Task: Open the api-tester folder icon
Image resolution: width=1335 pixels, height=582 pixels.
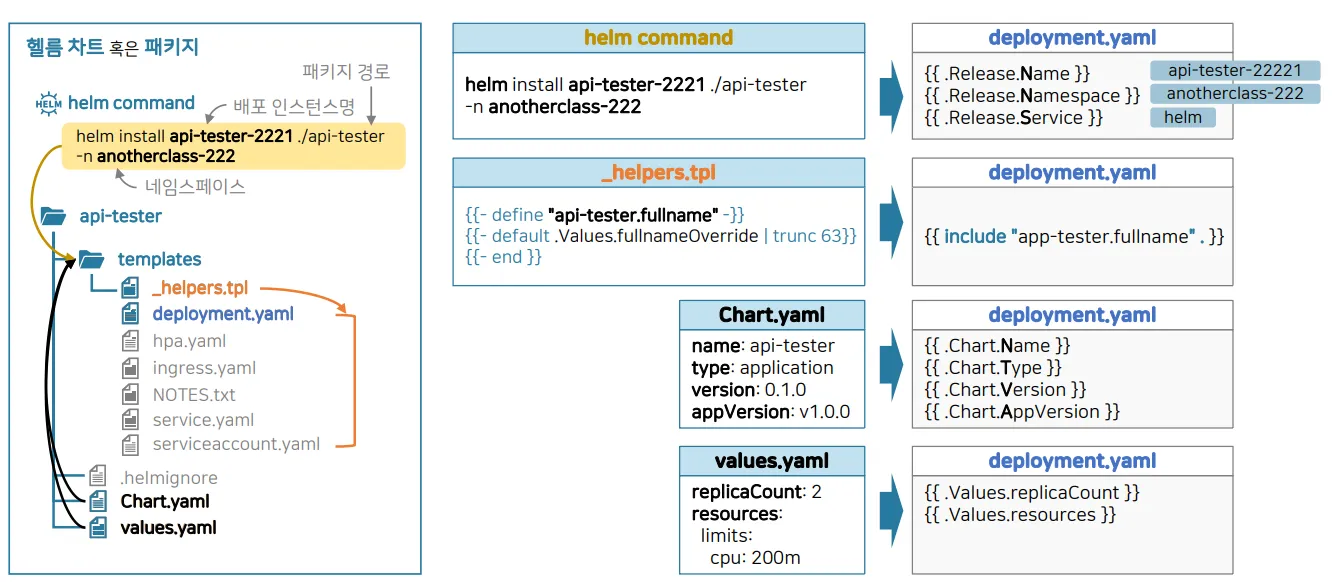Action: pos(53,216)
